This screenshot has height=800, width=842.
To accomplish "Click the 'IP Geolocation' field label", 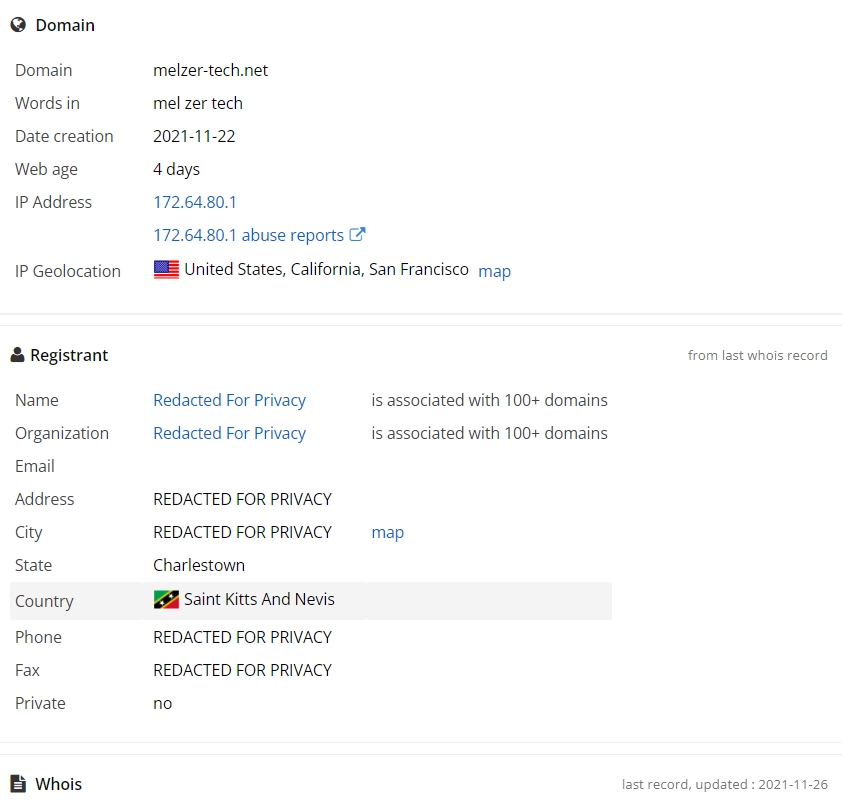I will 68,271.
